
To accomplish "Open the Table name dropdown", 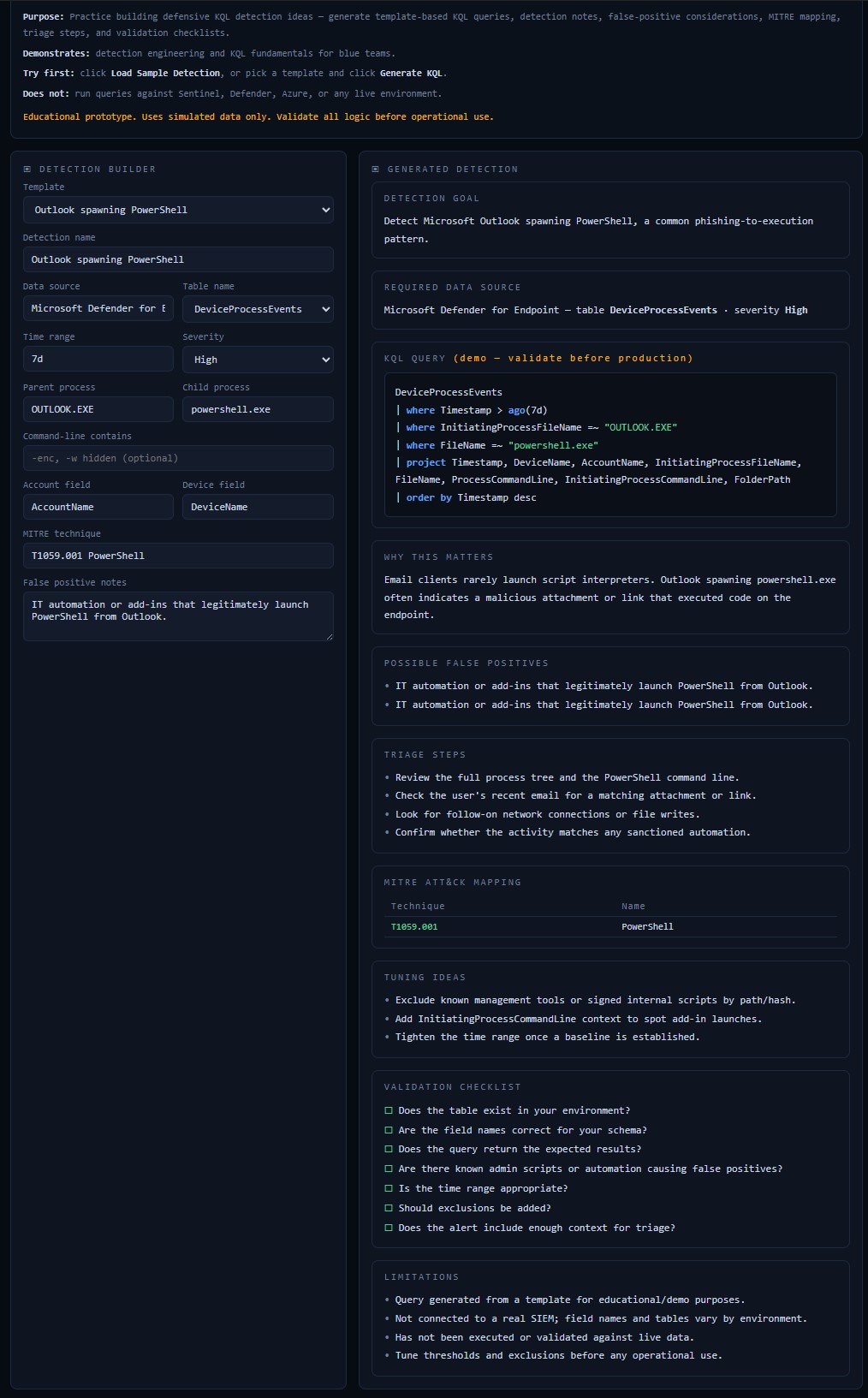I will tap(258, 309).
